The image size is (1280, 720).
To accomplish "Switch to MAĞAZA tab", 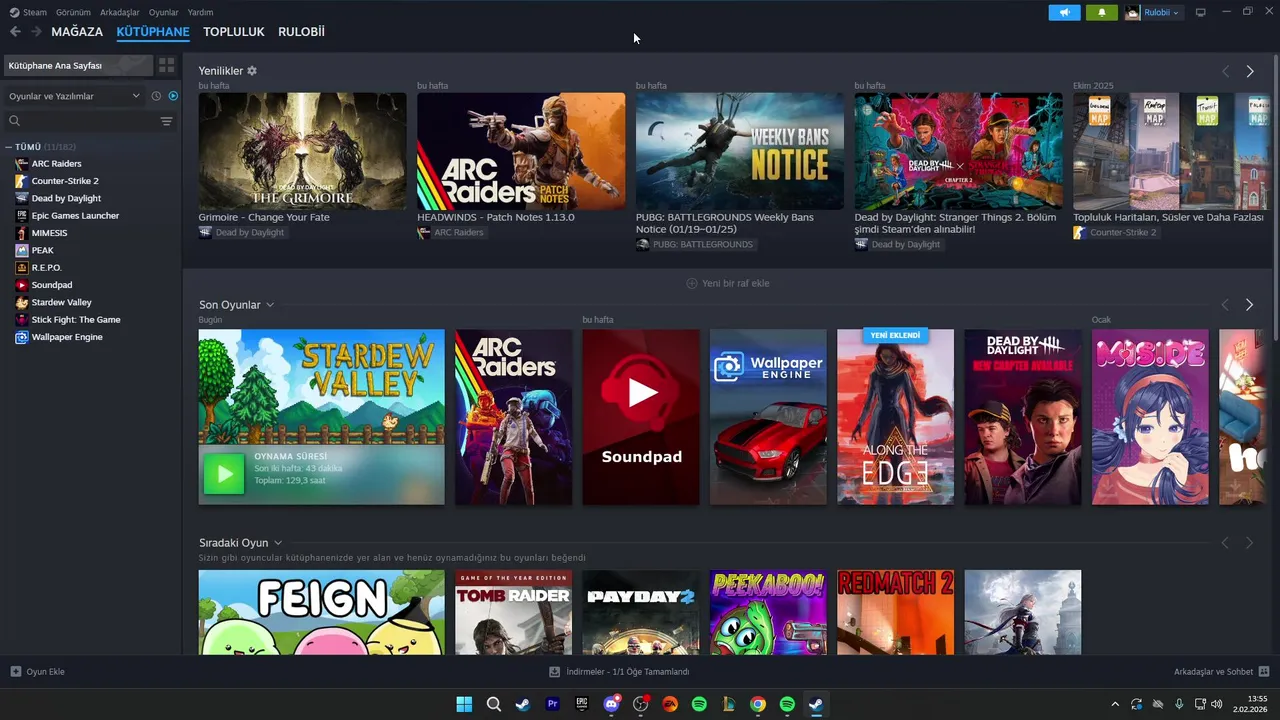I will point(77,32).
